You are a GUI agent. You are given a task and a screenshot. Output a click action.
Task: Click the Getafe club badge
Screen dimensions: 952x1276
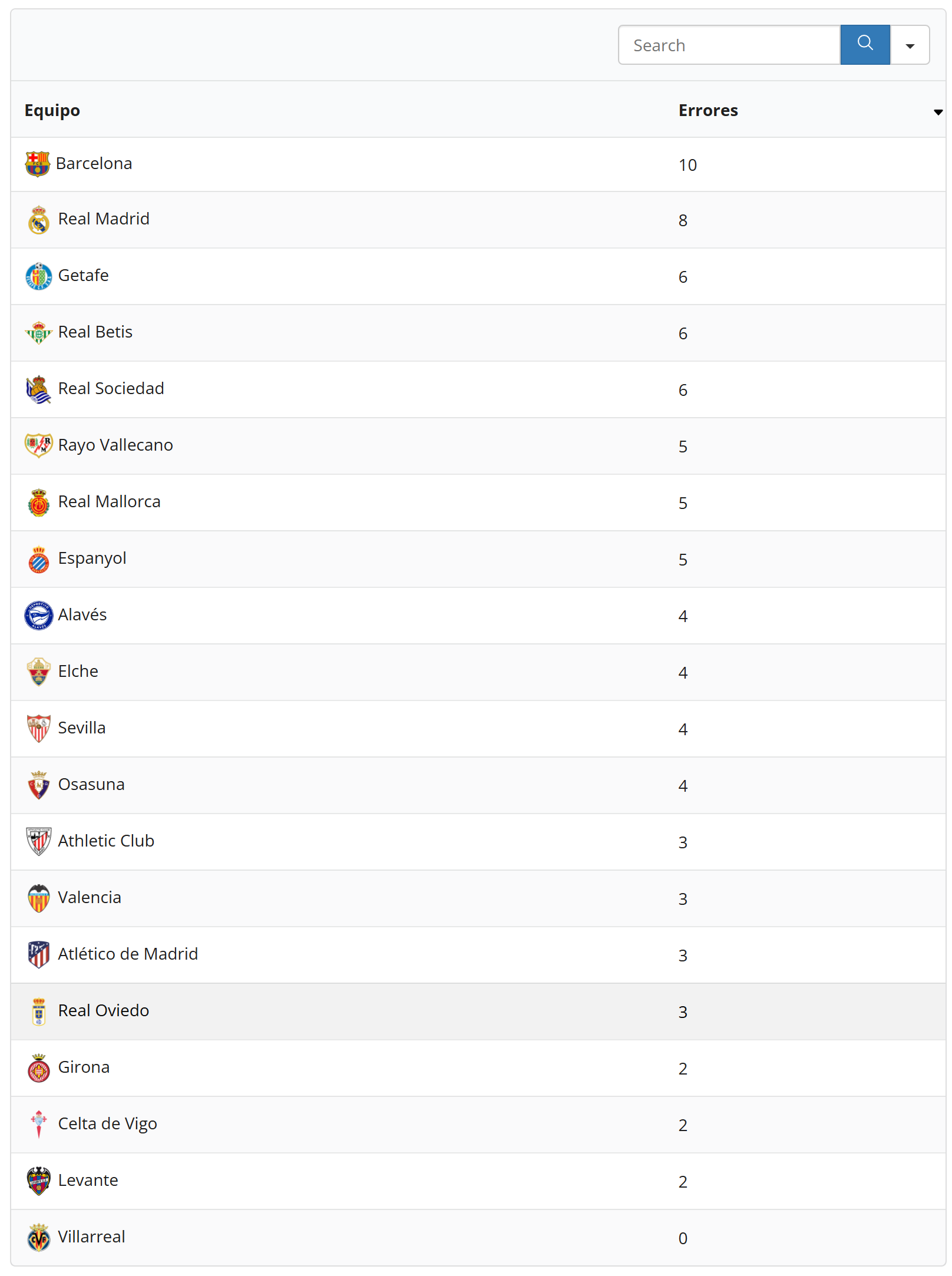[39, 276]
